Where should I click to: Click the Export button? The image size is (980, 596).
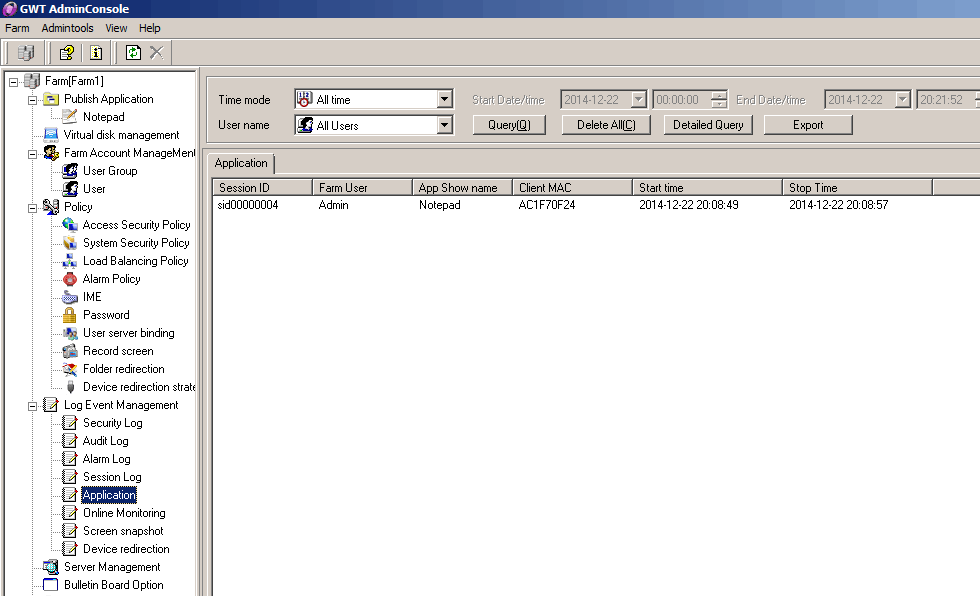click(x=808, y=125)
